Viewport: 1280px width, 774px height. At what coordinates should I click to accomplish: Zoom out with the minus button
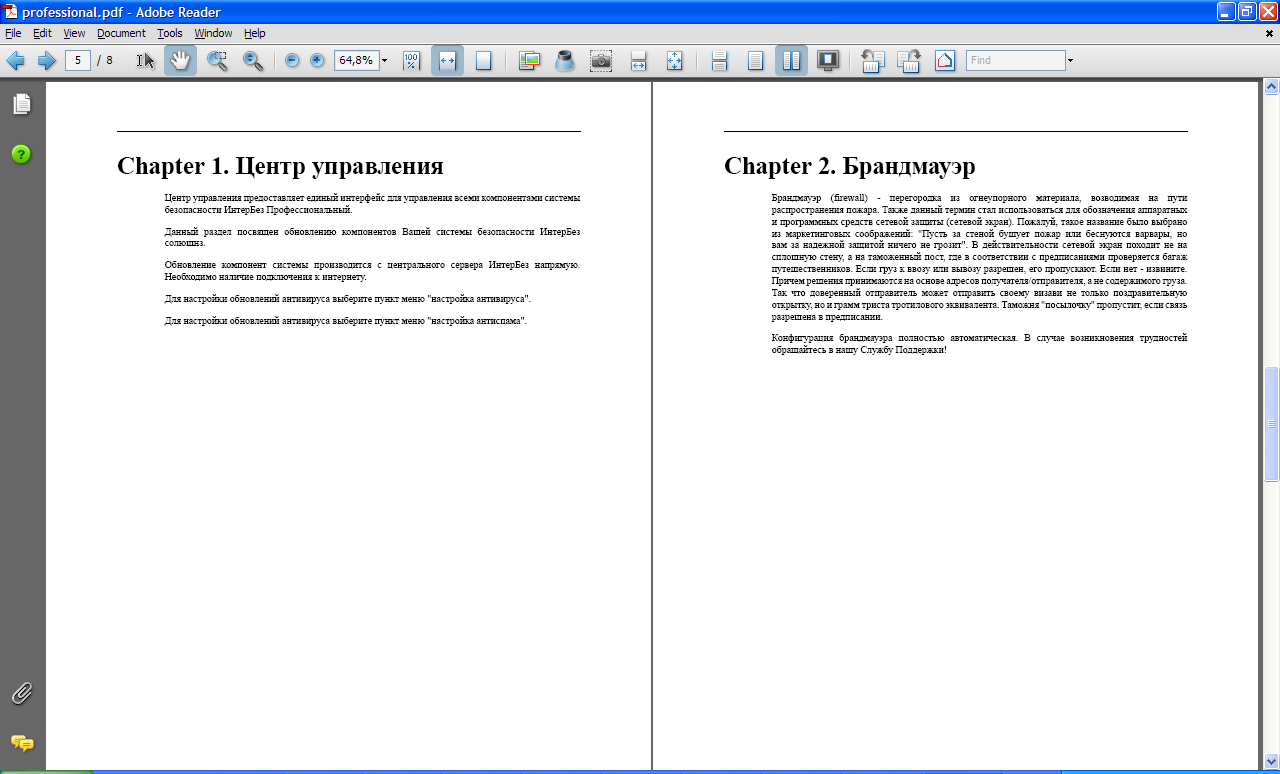[292, 61]
